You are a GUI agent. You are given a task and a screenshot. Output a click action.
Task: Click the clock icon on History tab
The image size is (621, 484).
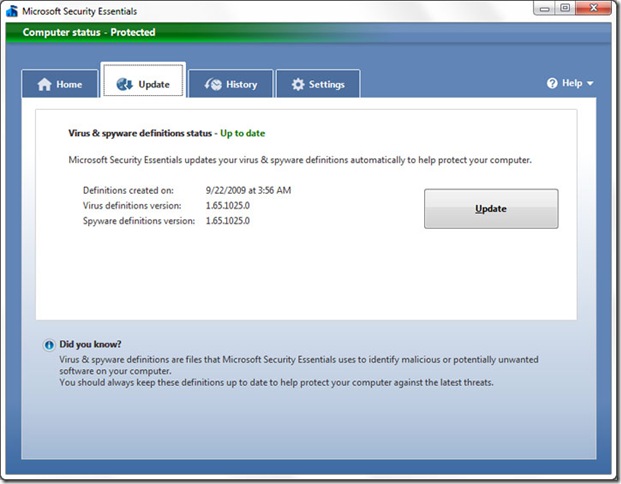pyautogui.click(x=213, y=85)
